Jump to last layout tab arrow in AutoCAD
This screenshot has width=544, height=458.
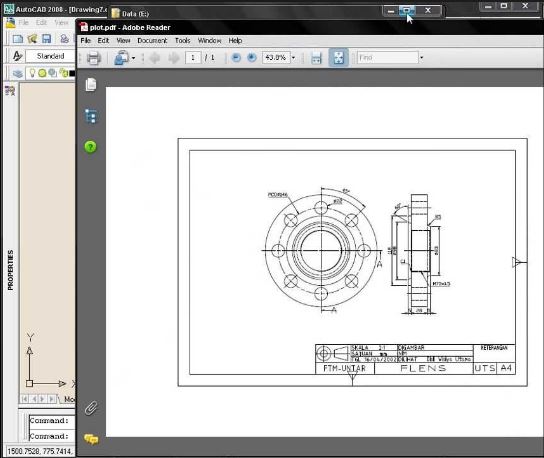pos(52,399)
